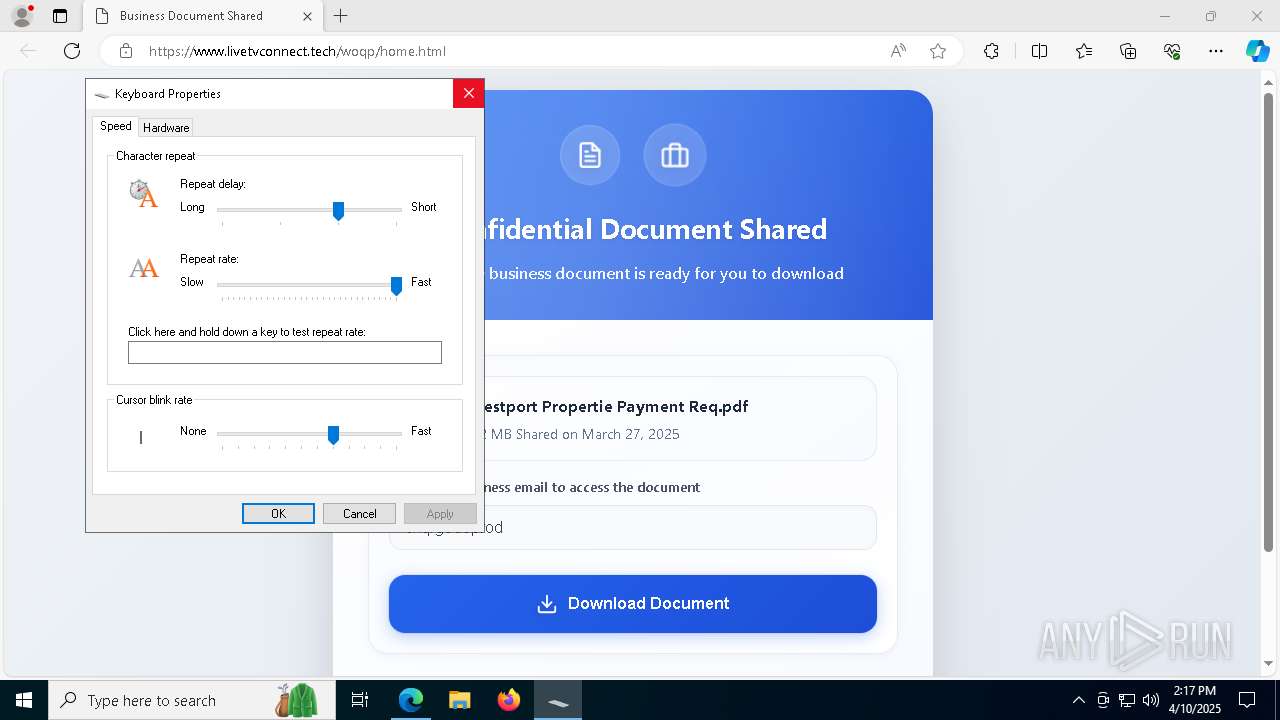Click the page vertical scrollbar
Viewport: 1280px width, 720px height.
[1268, 320]
